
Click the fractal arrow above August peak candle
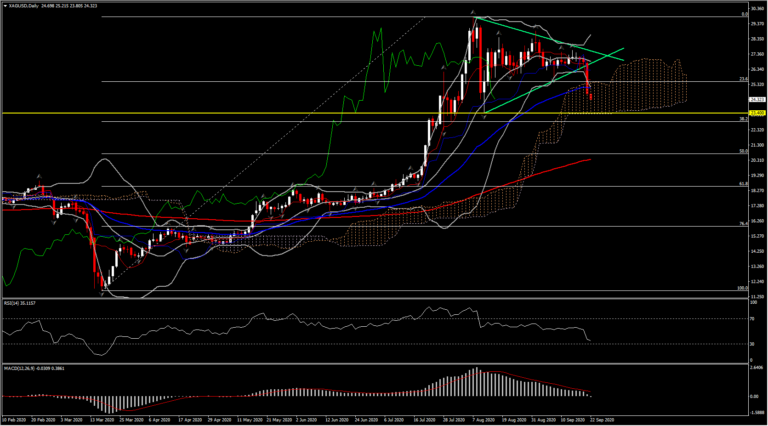(x=473, y=12)
